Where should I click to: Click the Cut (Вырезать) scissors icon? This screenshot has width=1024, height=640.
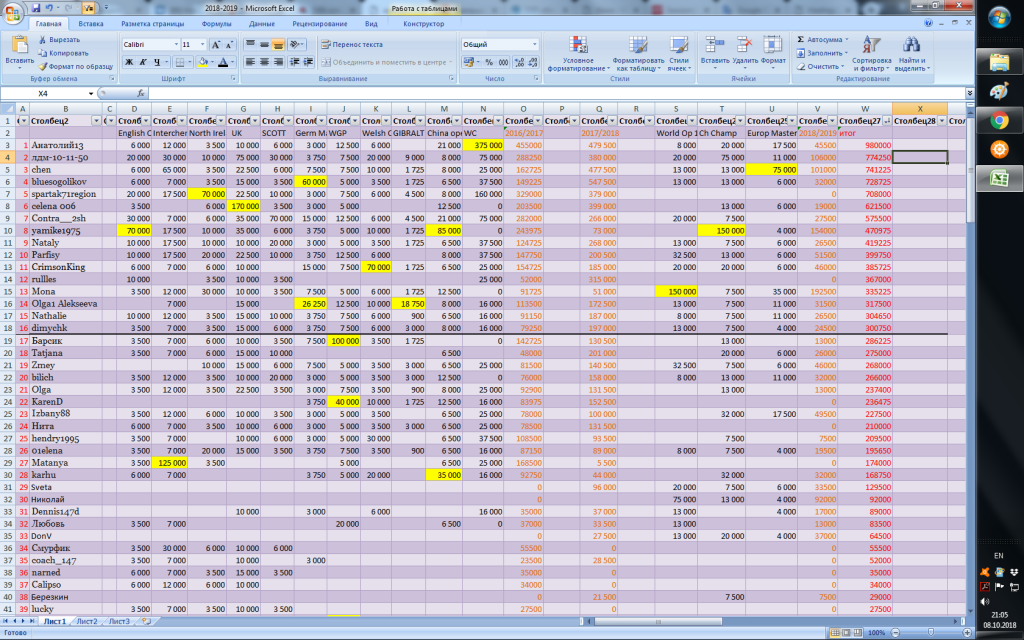[42, 39]
